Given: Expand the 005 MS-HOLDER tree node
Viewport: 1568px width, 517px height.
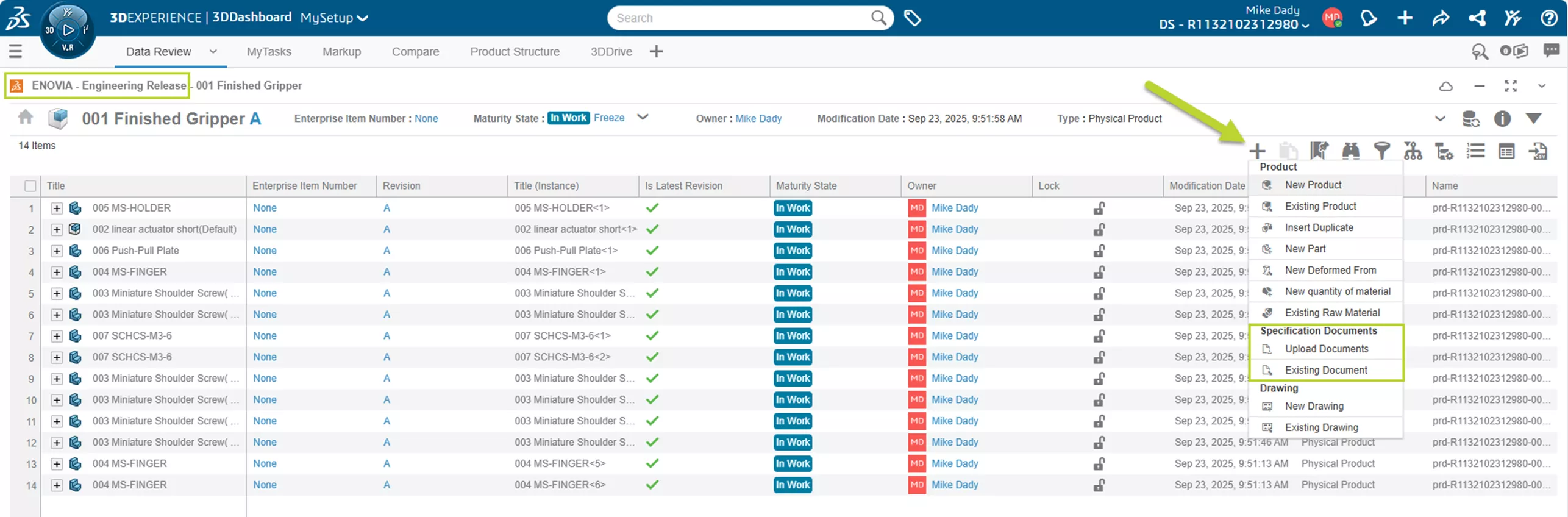Looking at the screenshot, I should (57, 209).
